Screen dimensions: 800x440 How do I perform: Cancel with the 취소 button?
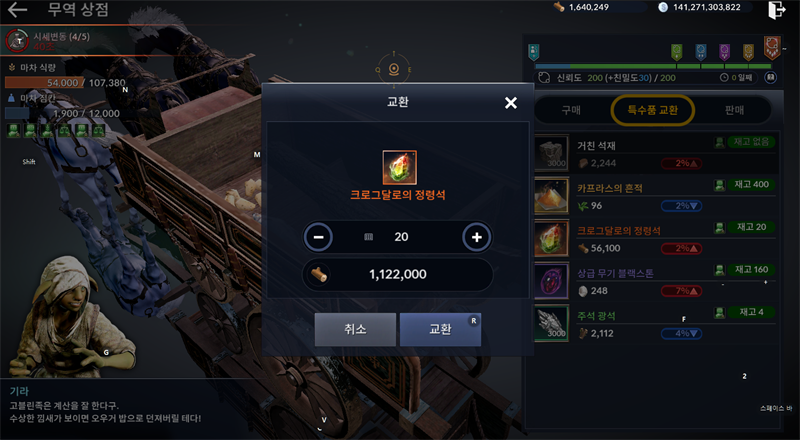click(x=355, y=329)
